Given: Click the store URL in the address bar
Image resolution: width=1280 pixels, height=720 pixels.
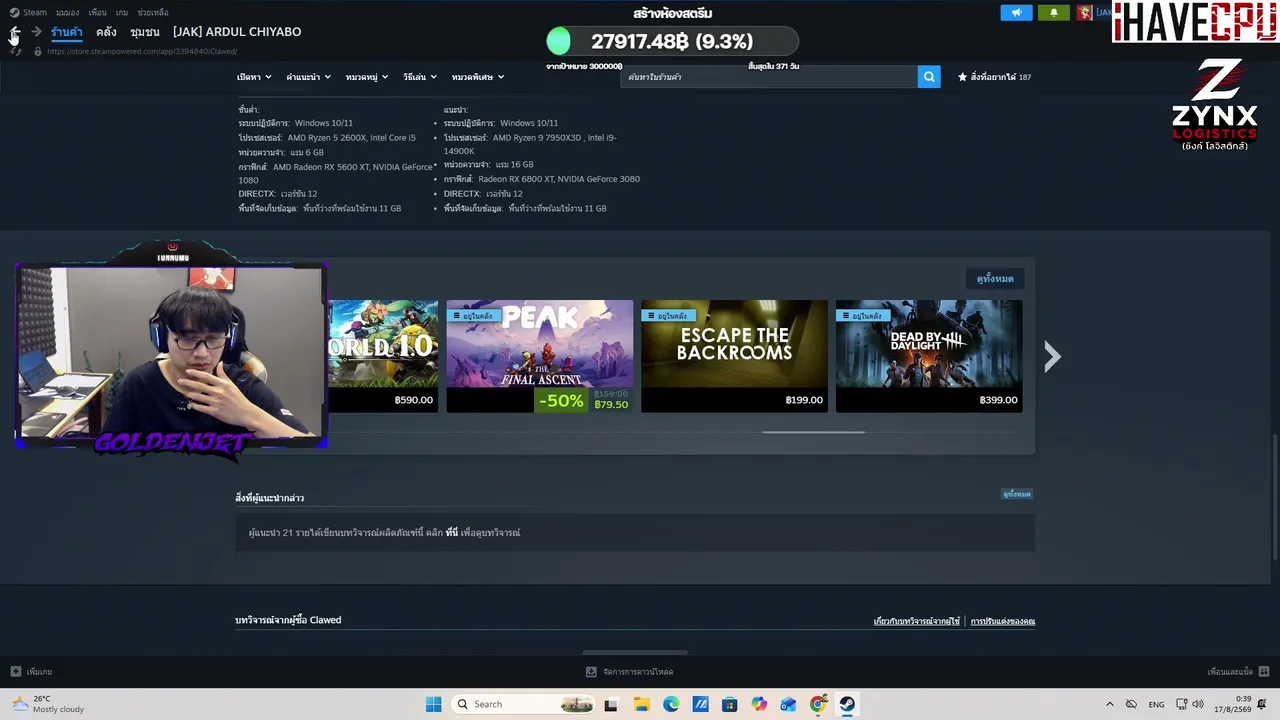Looking at the screenshot, I should 141,51.
